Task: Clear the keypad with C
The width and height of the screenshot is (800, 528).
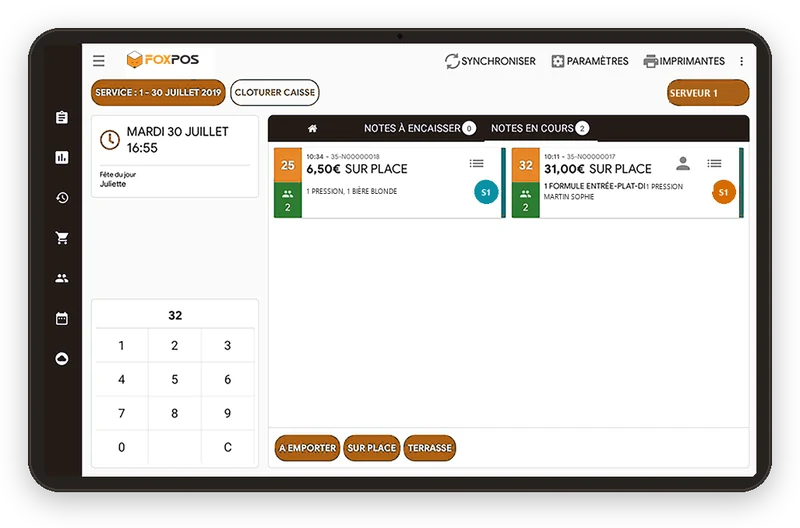Action: pyautogui.click(x=228, y=447)
